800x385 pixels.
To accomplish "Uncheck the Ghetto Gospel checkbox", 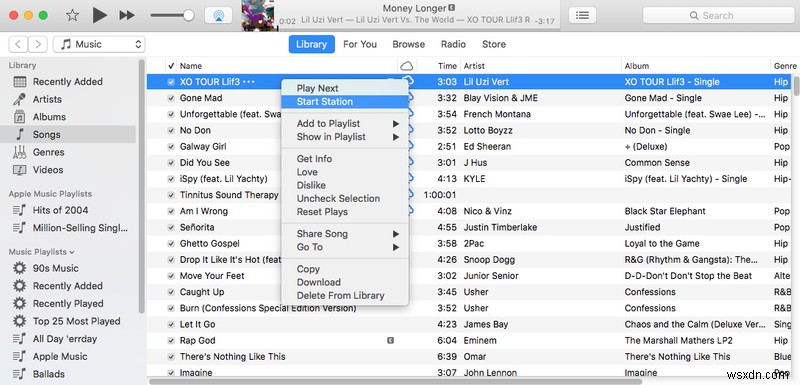I will tap(171, 244).
